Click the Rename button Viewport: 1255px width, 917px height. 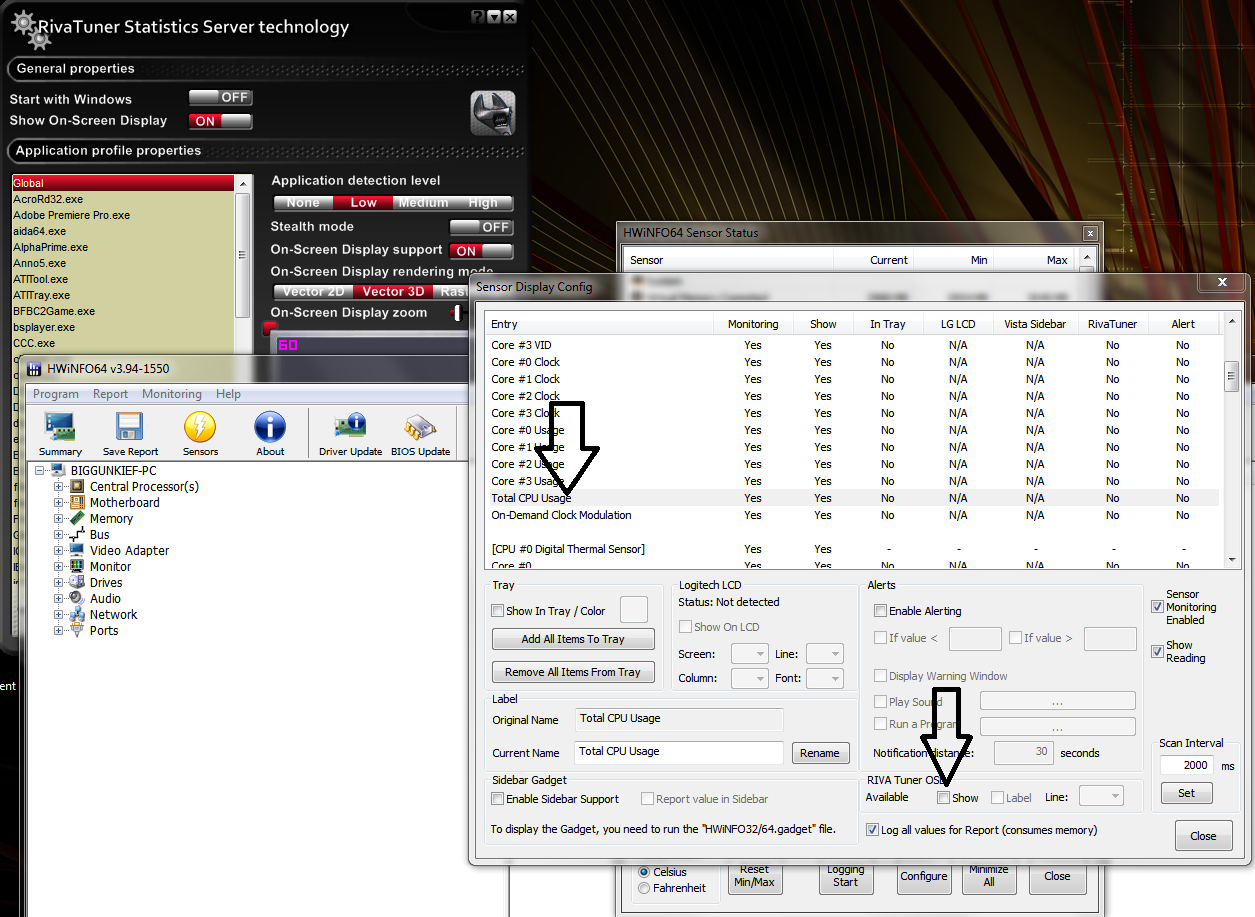[x=820, y=753]
